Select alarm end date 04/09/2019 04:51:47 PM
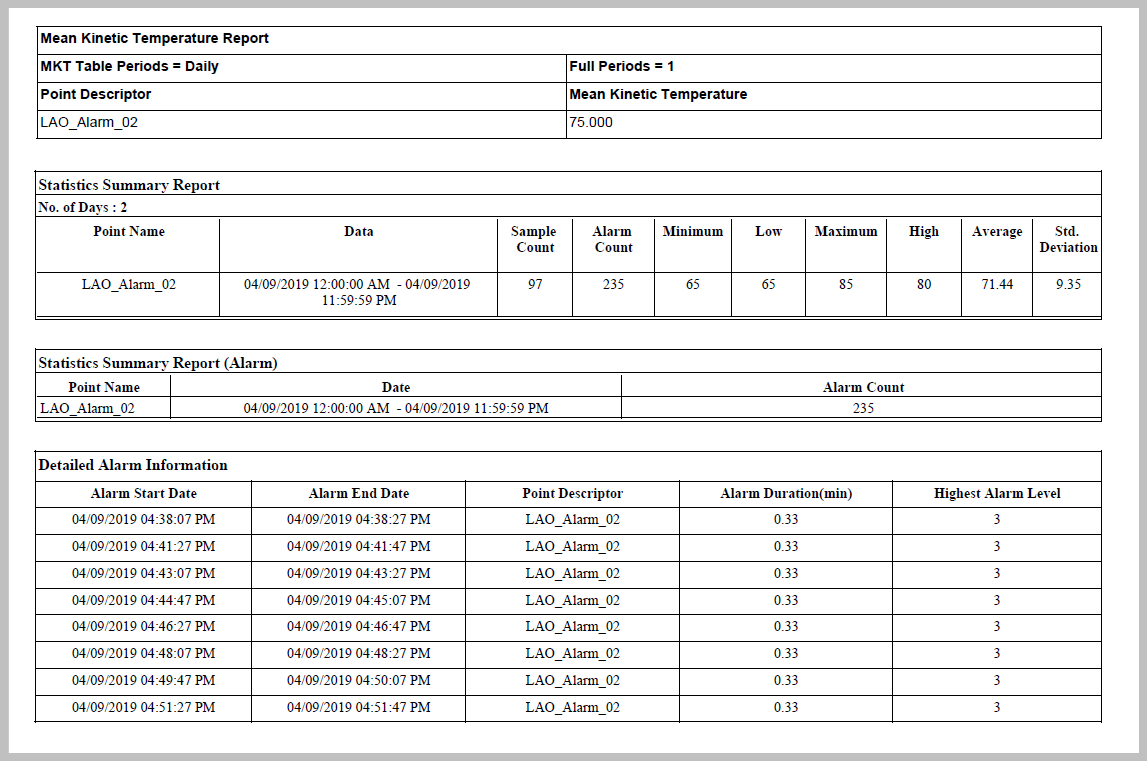Image resolution: width=1147 pixels, height=761 pixels. [x=359, y=708]
